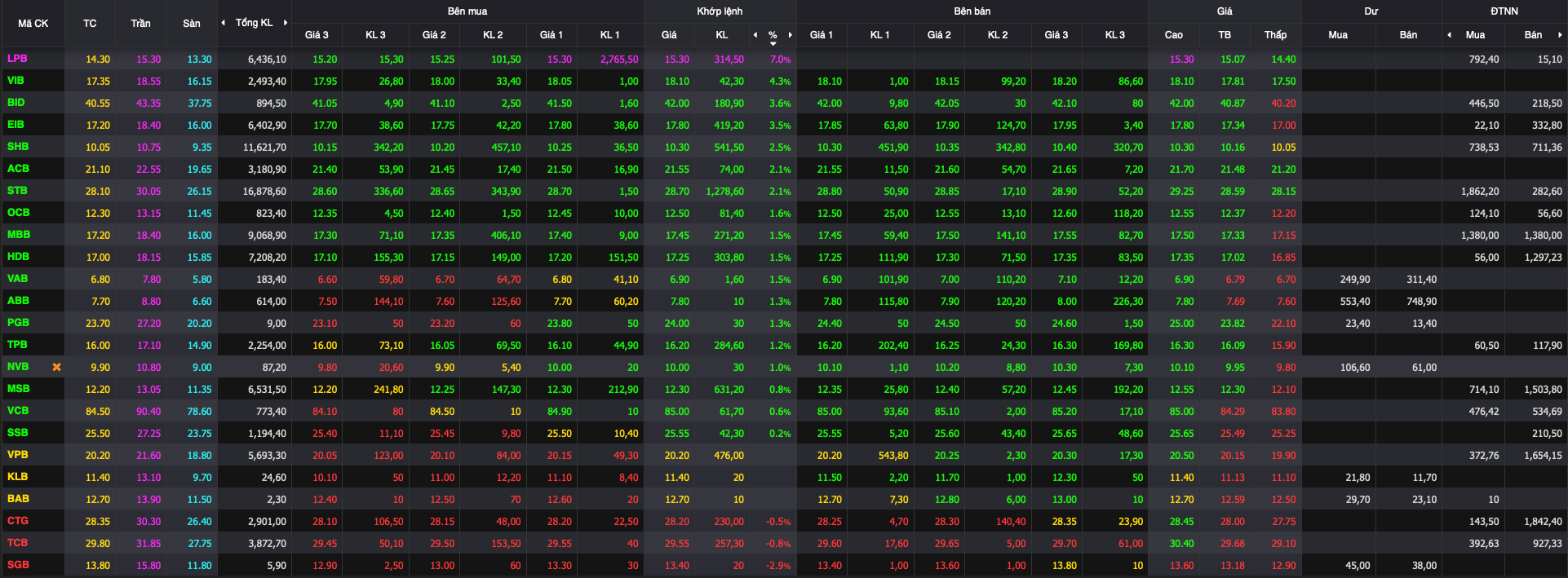This screenshot has height=578, width=1568.
Task: Select the ĐTNN group header
Action: pyautogui.click(x=1504, y=11)
